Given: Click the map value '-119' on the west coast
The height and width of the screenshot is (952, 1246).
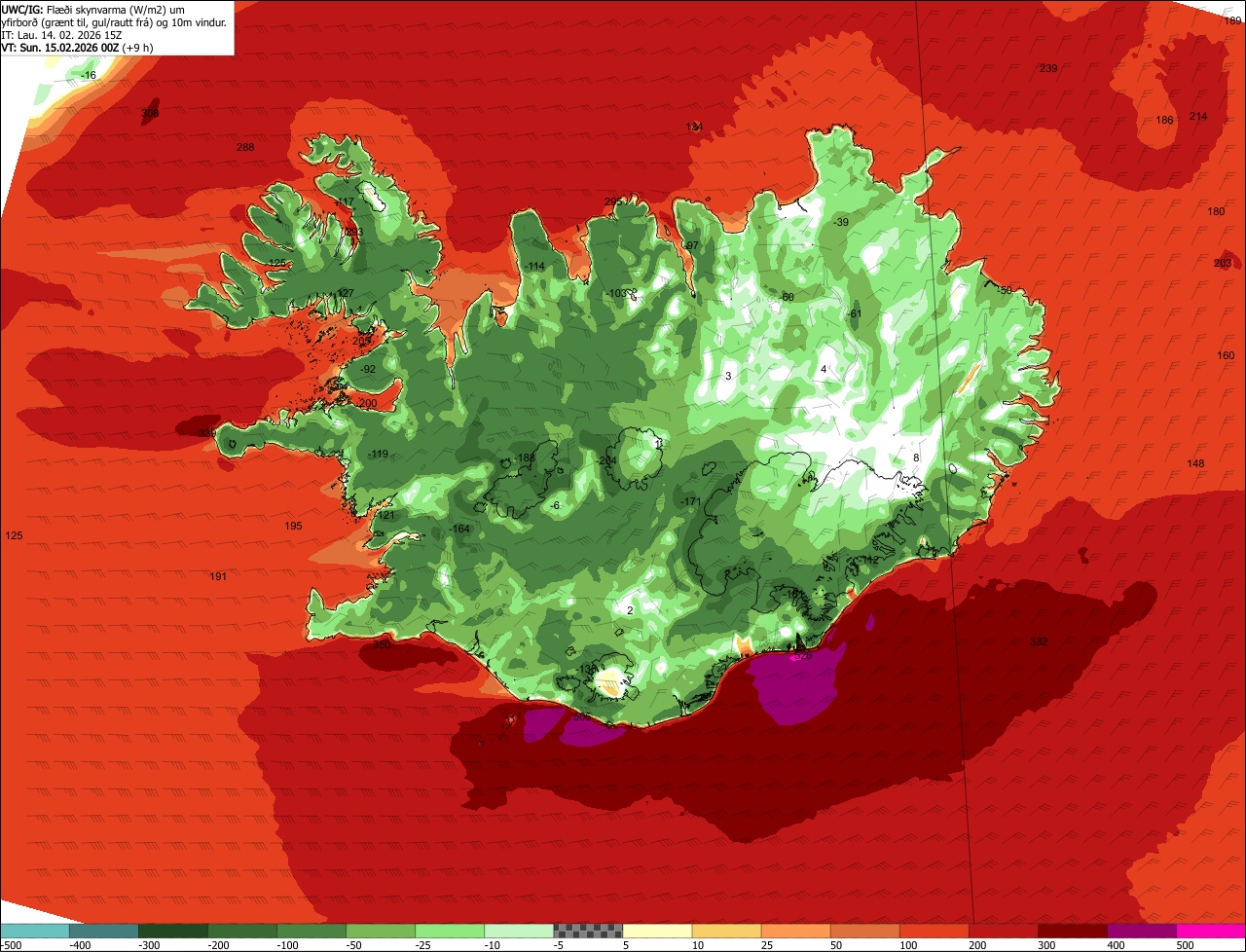Looking at the screenshot, I should point(378,454).
